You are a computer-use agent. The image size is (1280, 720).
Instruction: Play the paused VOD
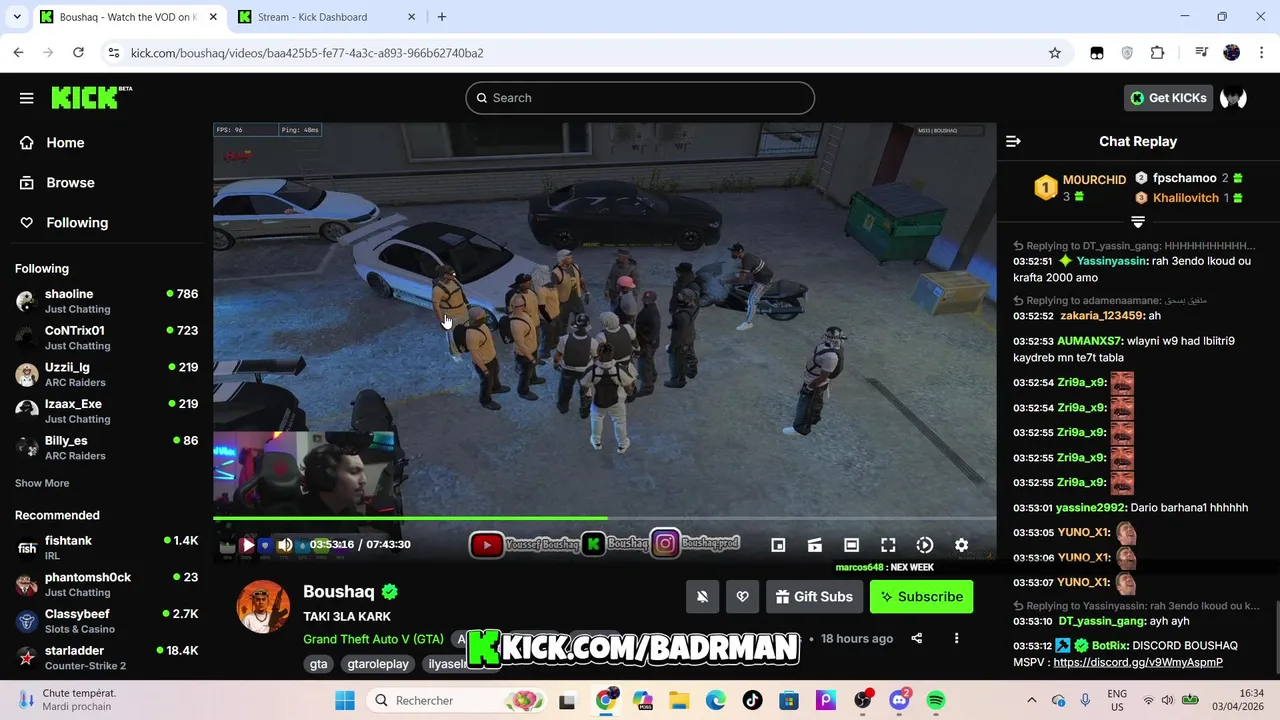248,545
